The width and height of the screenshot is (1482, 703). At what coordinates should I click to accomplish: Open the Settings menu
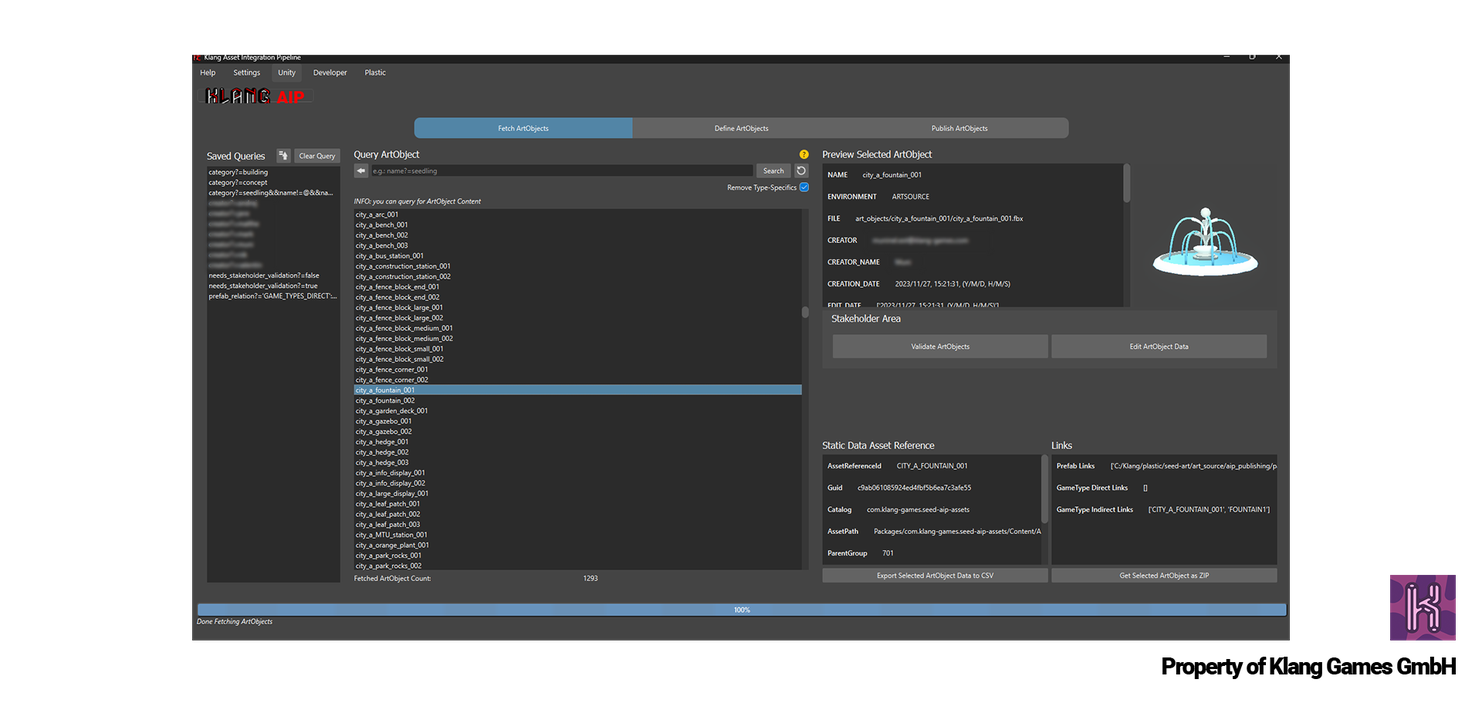[247, 73]
